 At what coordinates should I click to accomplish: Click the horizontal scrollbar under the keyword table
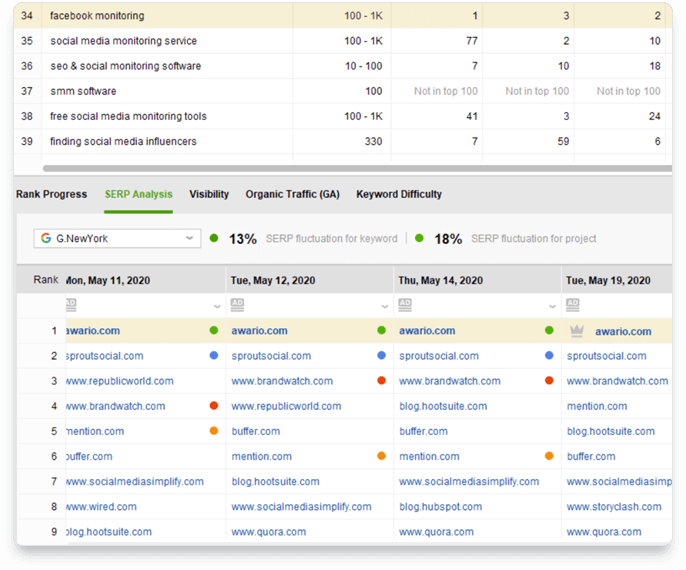tap(357, 168)
